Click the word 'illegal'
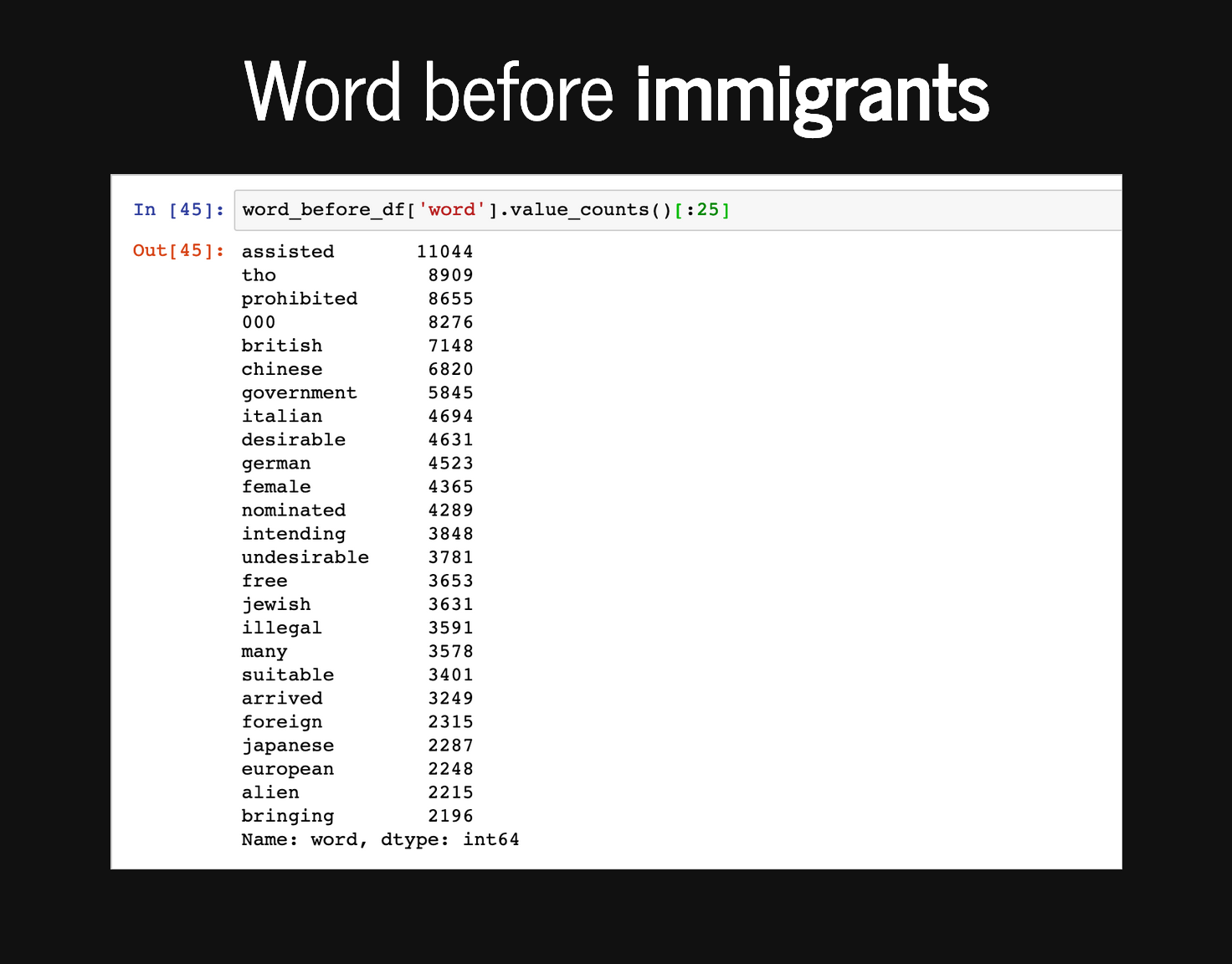 click(282, 628)
